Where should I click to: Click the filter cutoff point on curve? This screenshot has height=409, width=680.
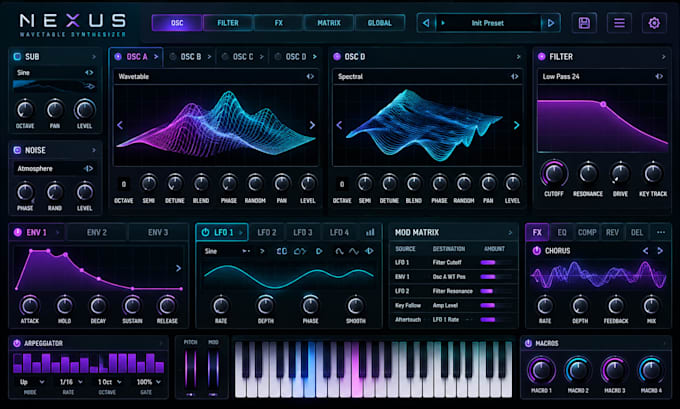point(603,104)
